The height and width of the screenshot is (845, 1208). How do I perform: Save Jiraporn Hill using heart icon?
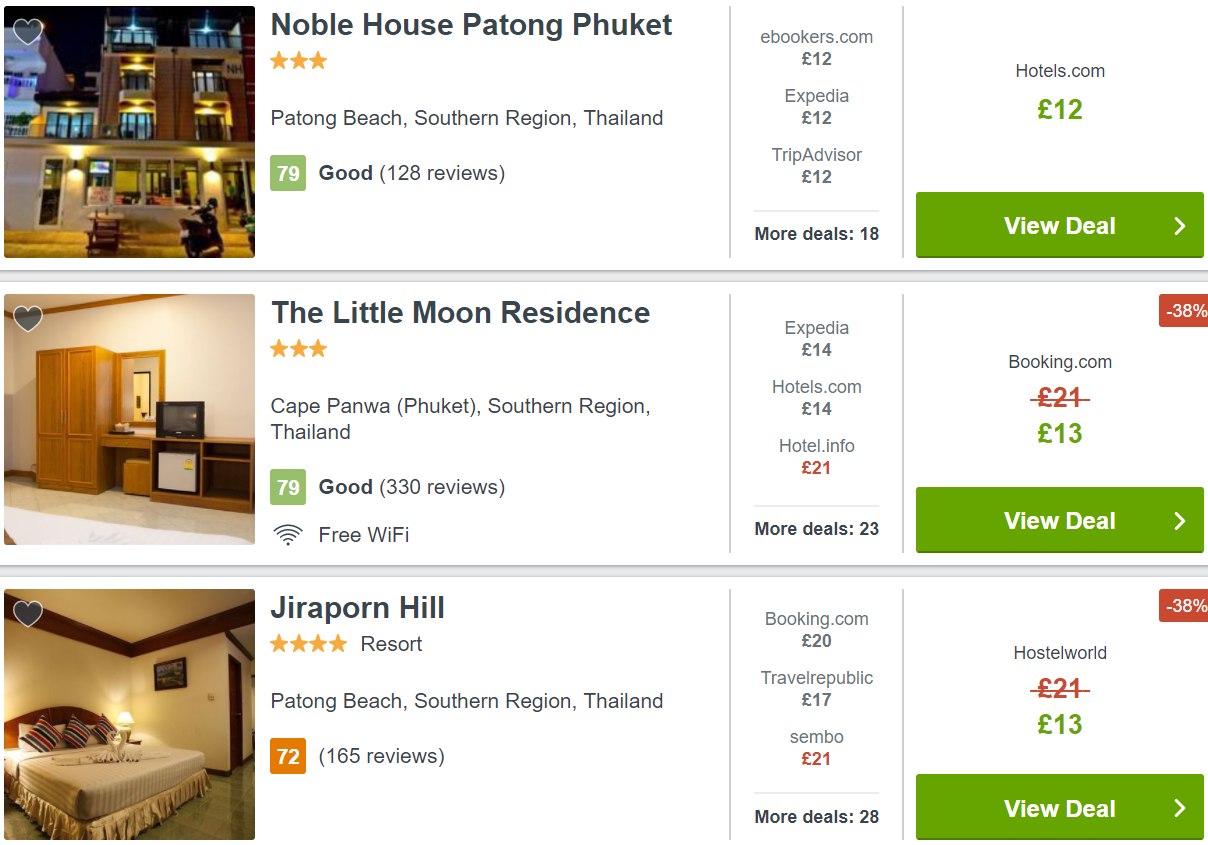coord(28,614)
